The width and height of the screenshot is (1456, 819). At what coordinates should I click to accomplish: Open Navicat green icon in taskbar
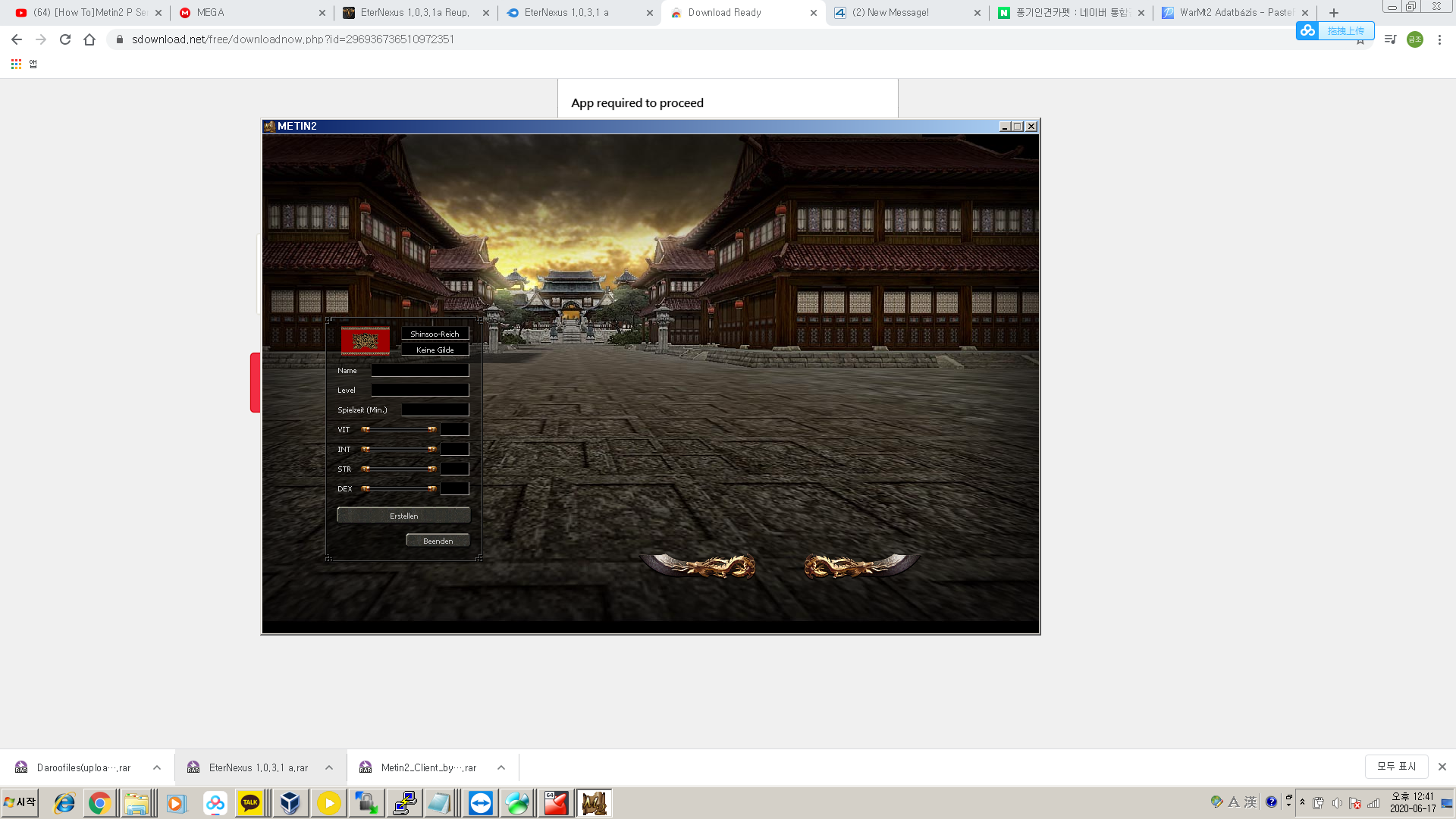point(517,803)
